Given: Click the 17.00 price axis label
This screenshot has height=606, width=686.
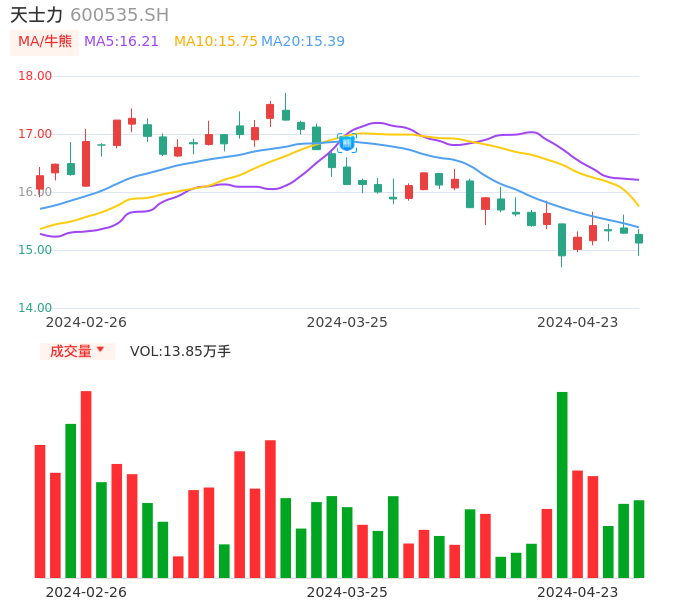Looking at the screenshot, I should coord(35,134).
